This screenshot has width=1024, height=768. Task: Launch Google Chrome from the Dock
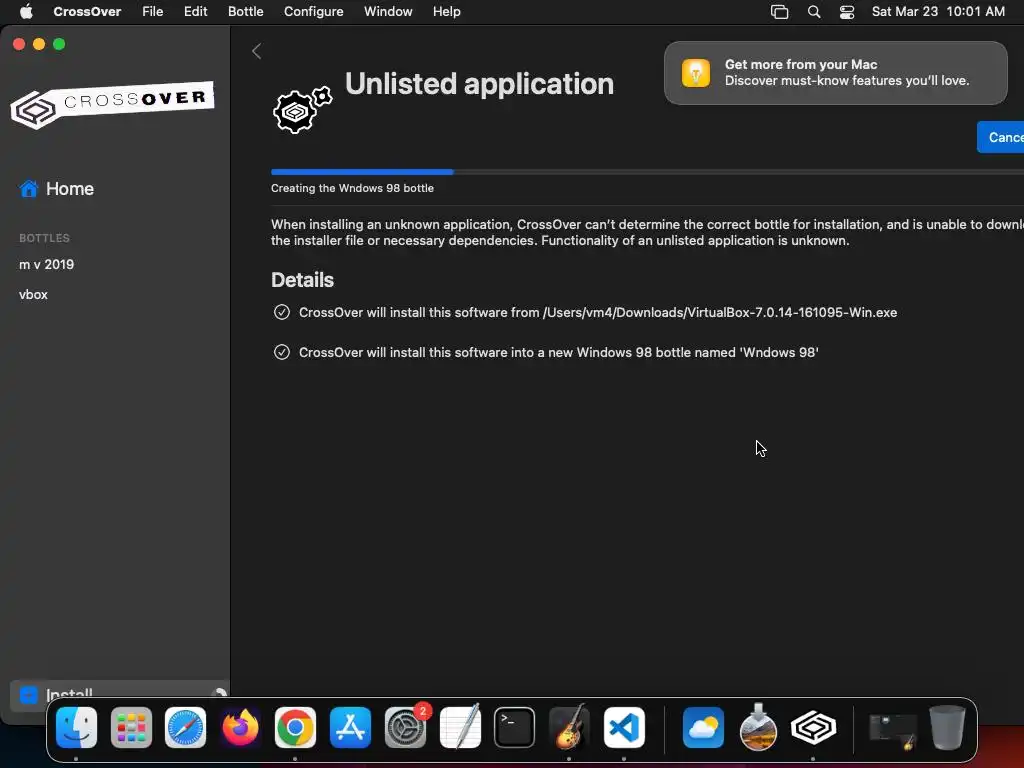click(x=295, y=728)
